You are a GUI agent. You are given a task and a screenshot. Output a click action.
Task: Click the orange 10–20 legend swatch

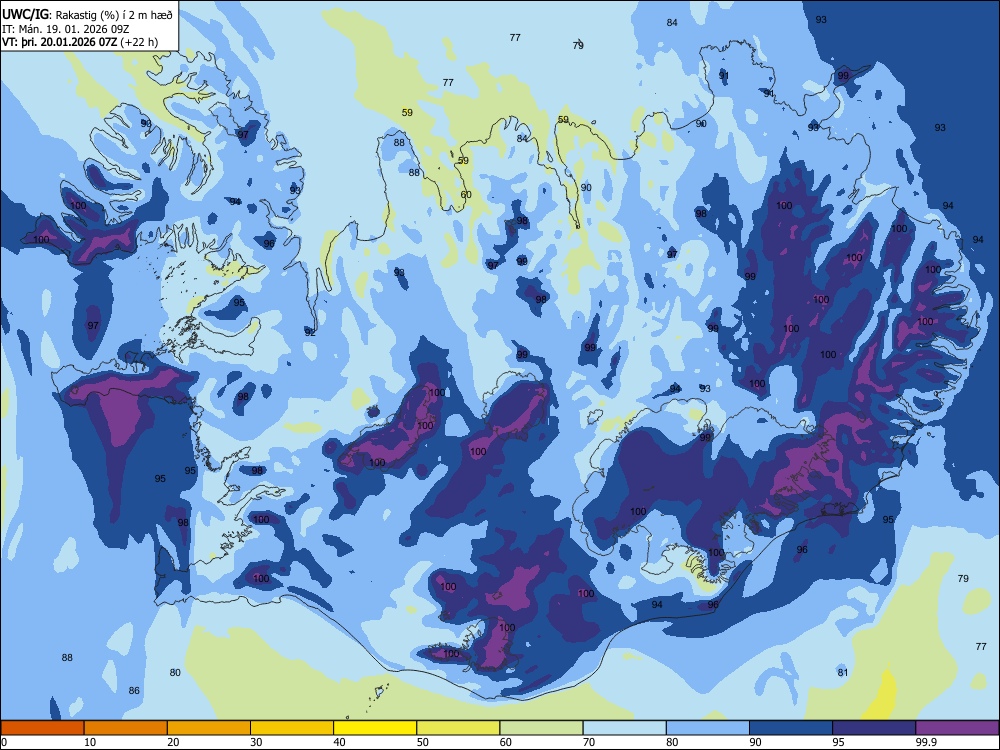[x=126, y=728]
